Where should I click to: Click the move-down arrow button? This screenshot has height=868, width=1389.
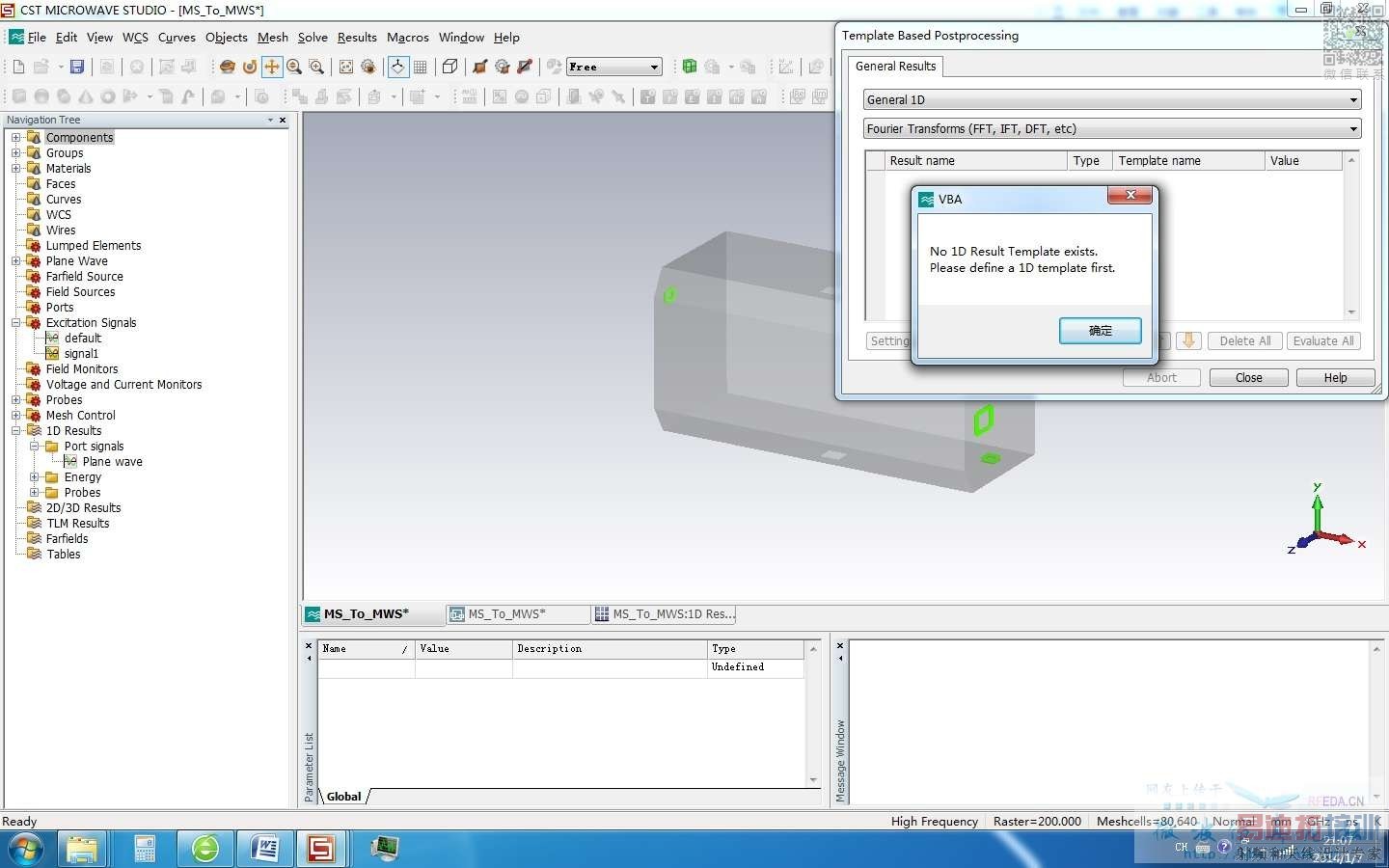click(x=1188, y=341)
